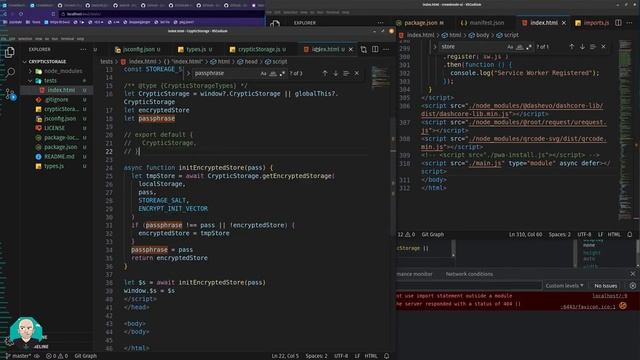The height and width of the screenshot is (360, 640).
Task: Switch to jsconfig.json editor tab
Action: click(x=139, y=49)
